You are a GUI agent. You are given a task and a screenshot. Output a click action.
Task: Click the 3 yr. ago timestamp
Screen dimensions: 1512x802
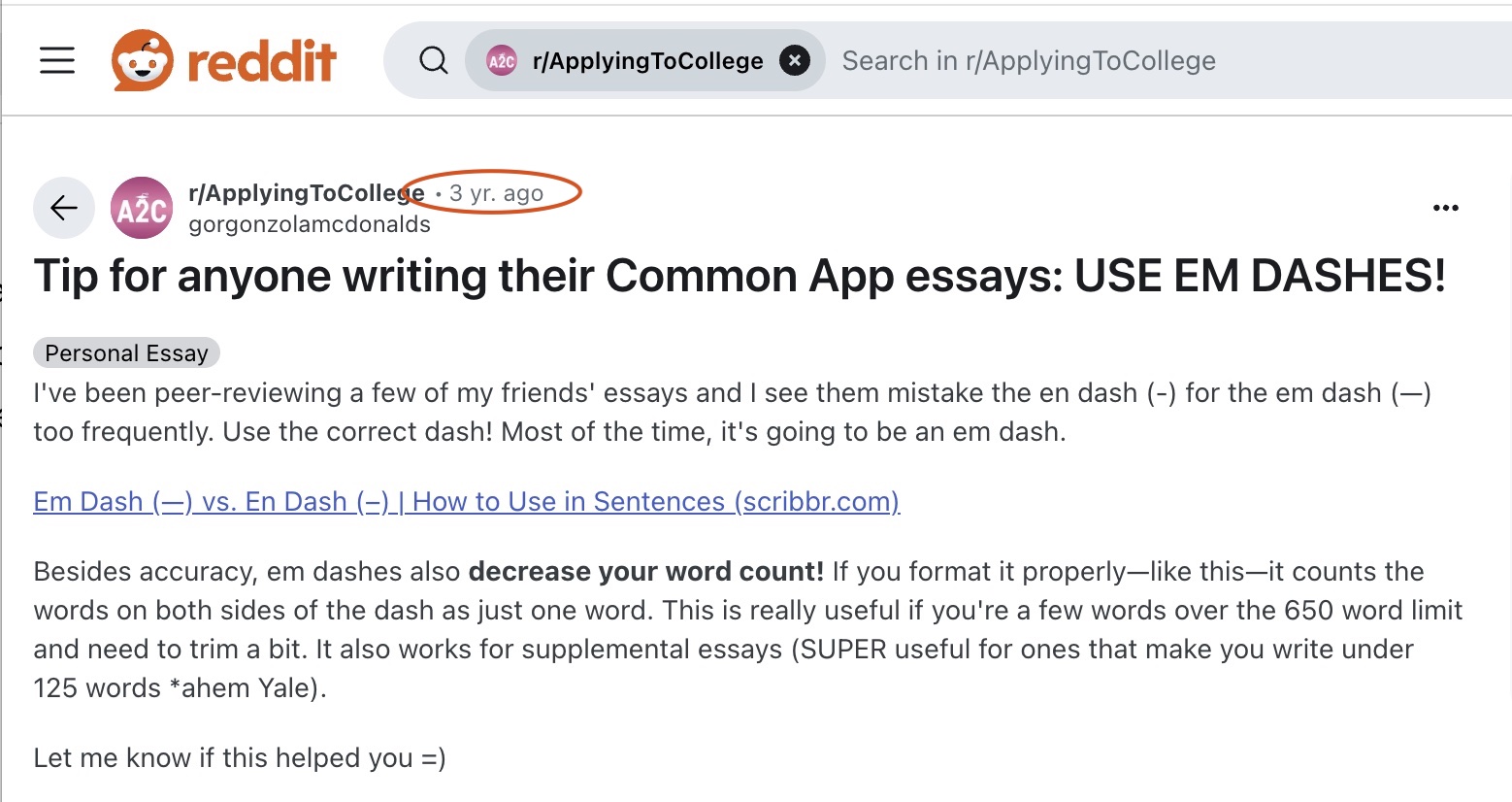(x=496, y=193)
